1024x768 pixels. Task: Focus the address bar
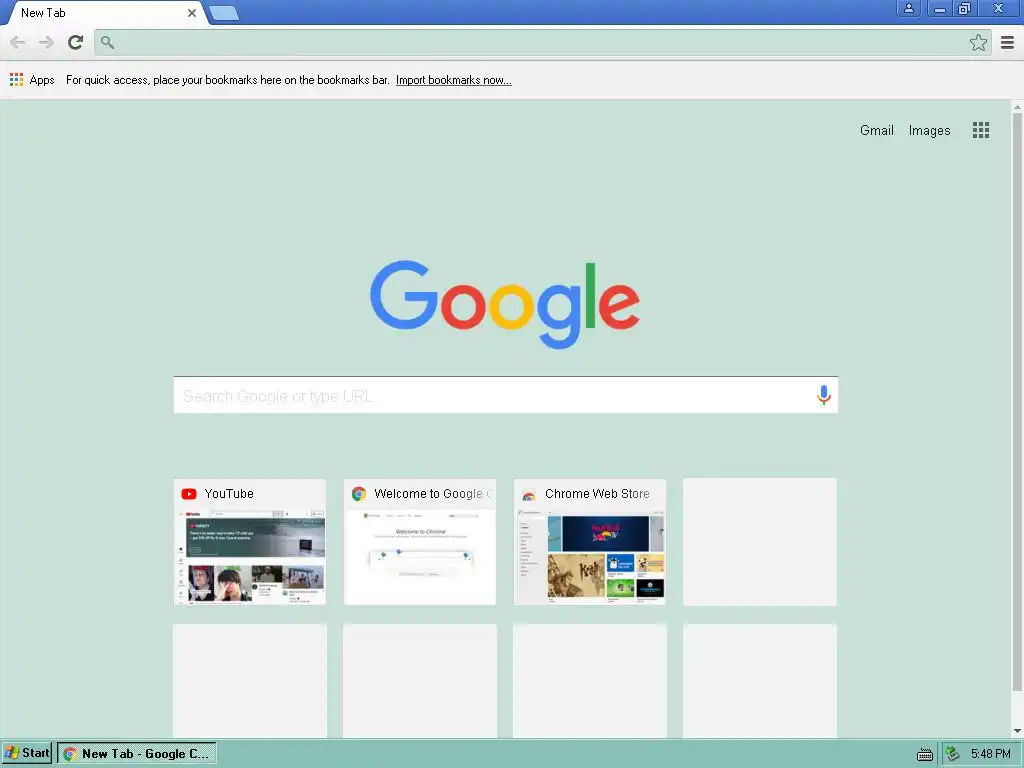tap(542, 42)
